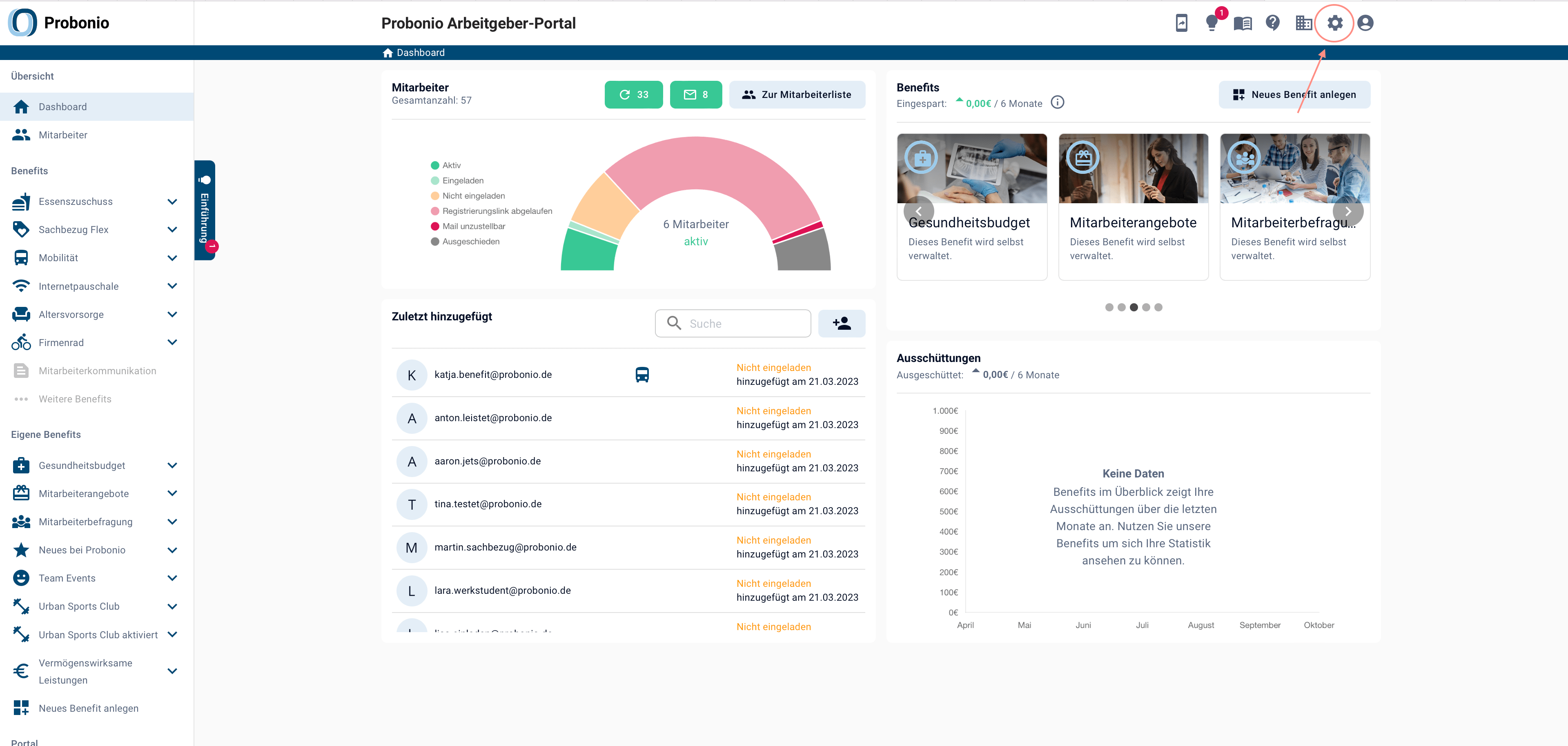This screenshot has height=746, width=1568.
Task: Open the company building icon in the header
Action: (x=1304, y=23)
